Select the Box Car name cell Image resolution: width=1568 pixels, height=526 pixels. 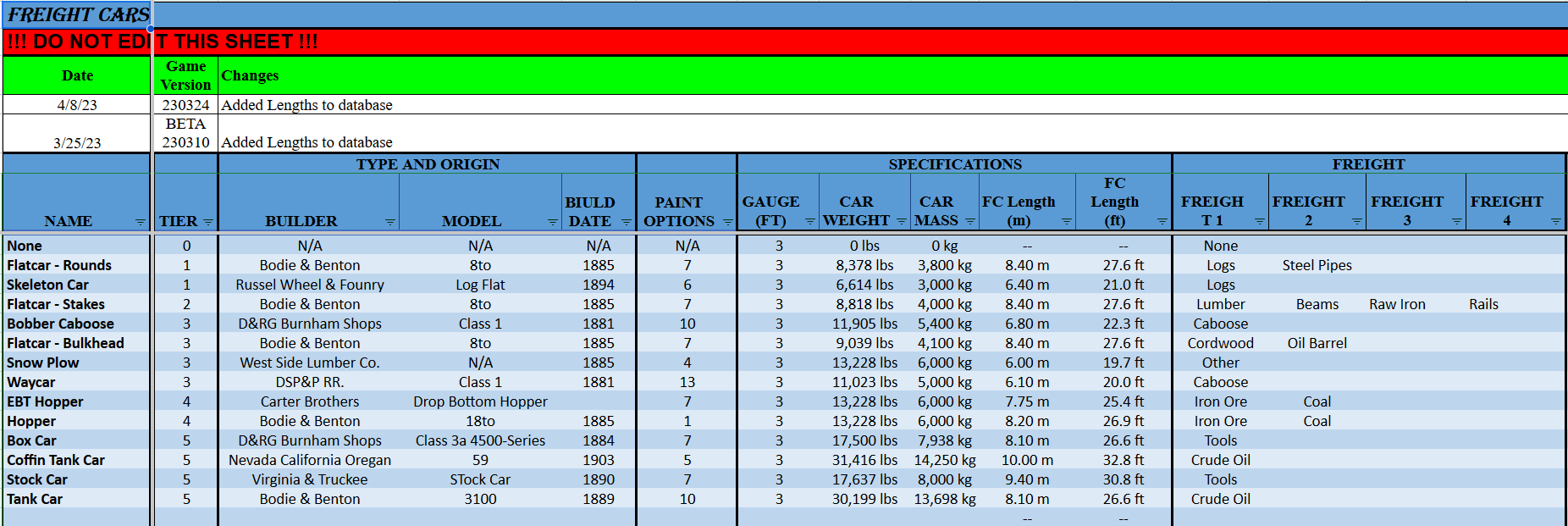click(77, 440)
